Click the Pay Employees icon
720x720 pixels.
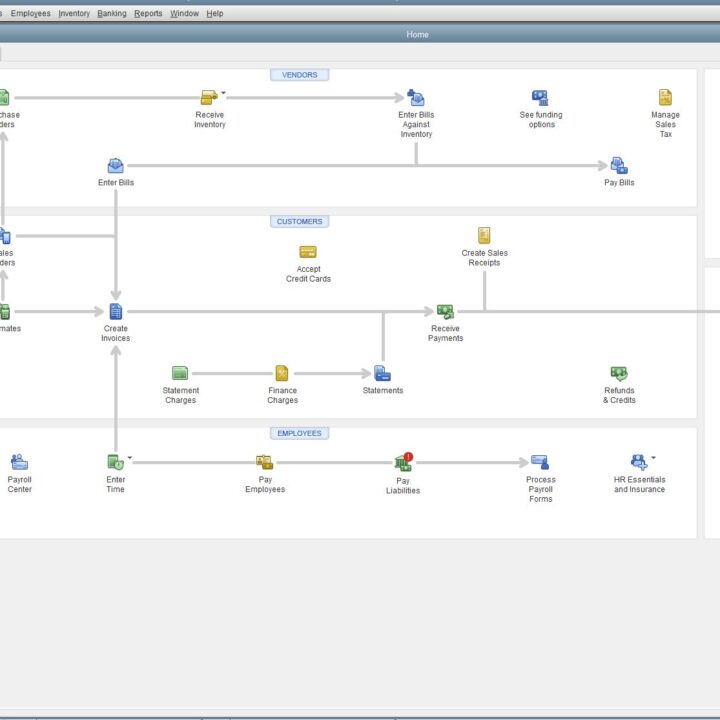[x=264, y=462]
